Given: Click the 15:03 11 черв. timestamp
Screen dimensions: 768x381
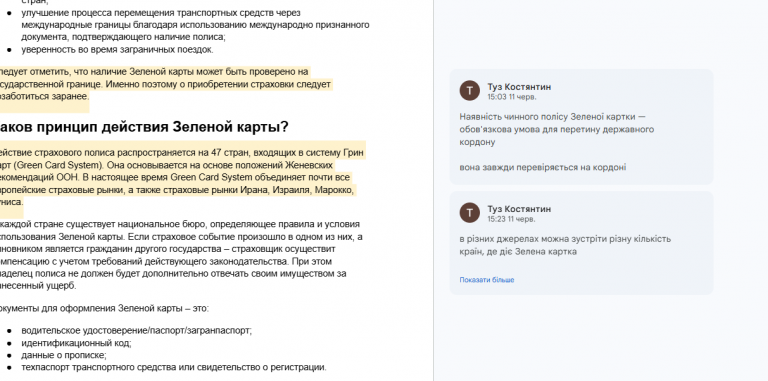Looking at the screenshot, I should coord(511,97).
